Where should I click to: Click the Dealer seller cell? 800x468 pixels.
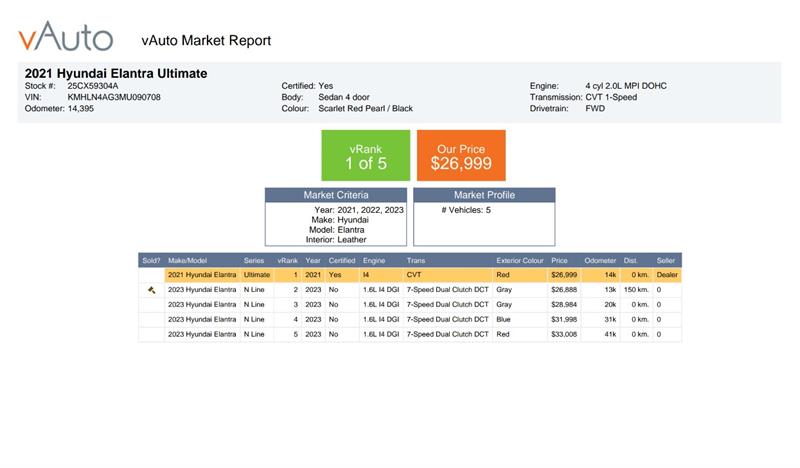point(667,275)
